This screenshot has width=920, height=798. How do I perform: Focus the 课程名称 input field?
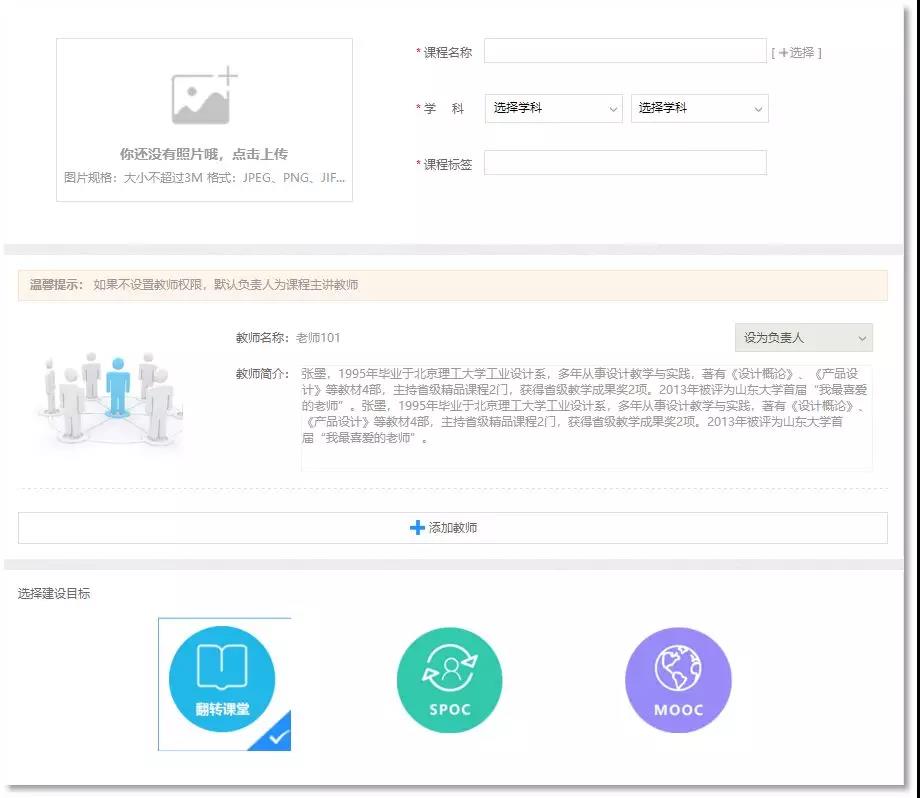coord(625,51)
